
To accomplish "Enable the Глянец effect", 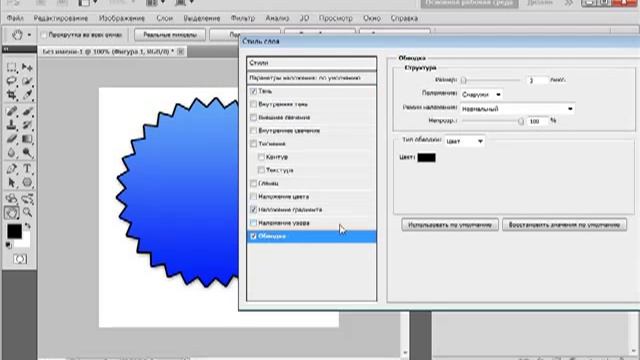I will [253, 183].
